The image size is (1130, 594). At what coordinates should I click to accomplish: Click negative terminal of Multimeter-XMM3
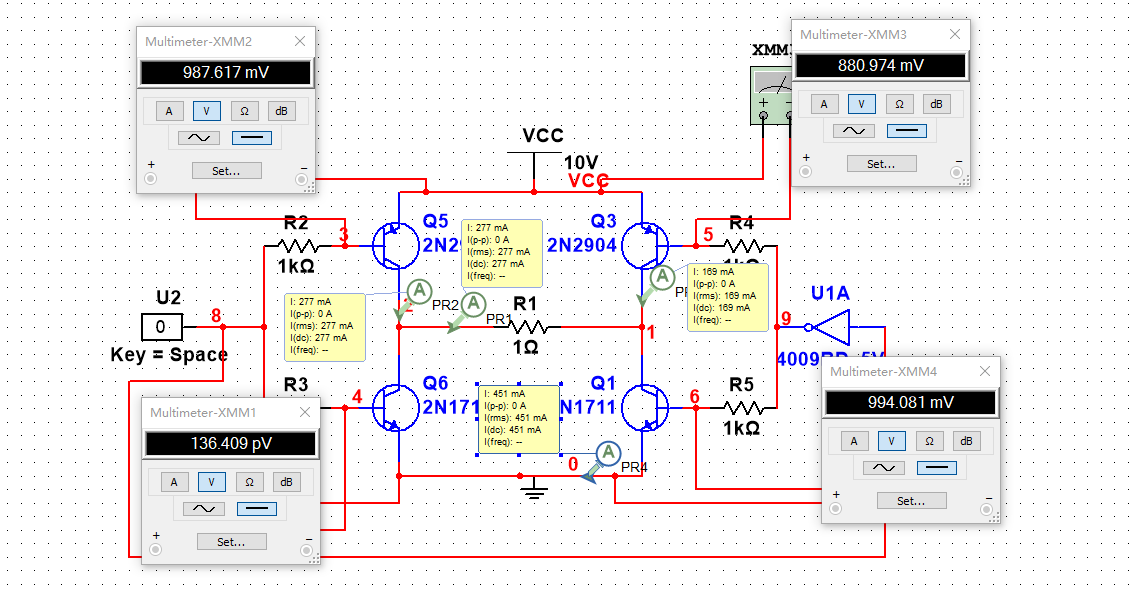(x=956, y=172)
